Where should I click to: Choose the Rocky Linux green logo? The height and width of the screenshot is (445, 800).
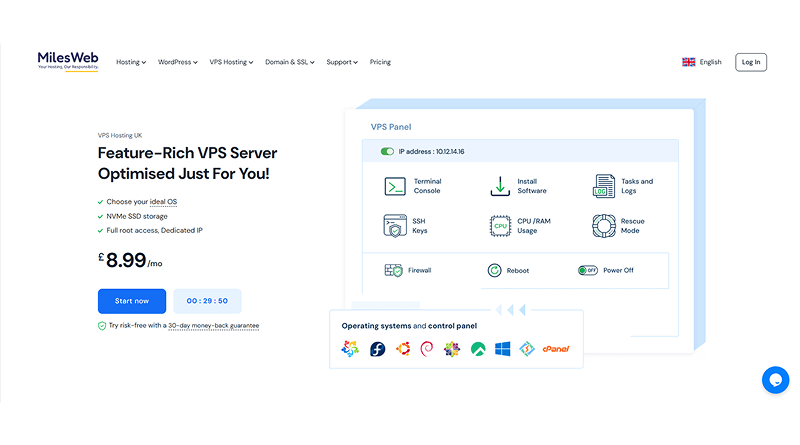[x=478, y=349]
